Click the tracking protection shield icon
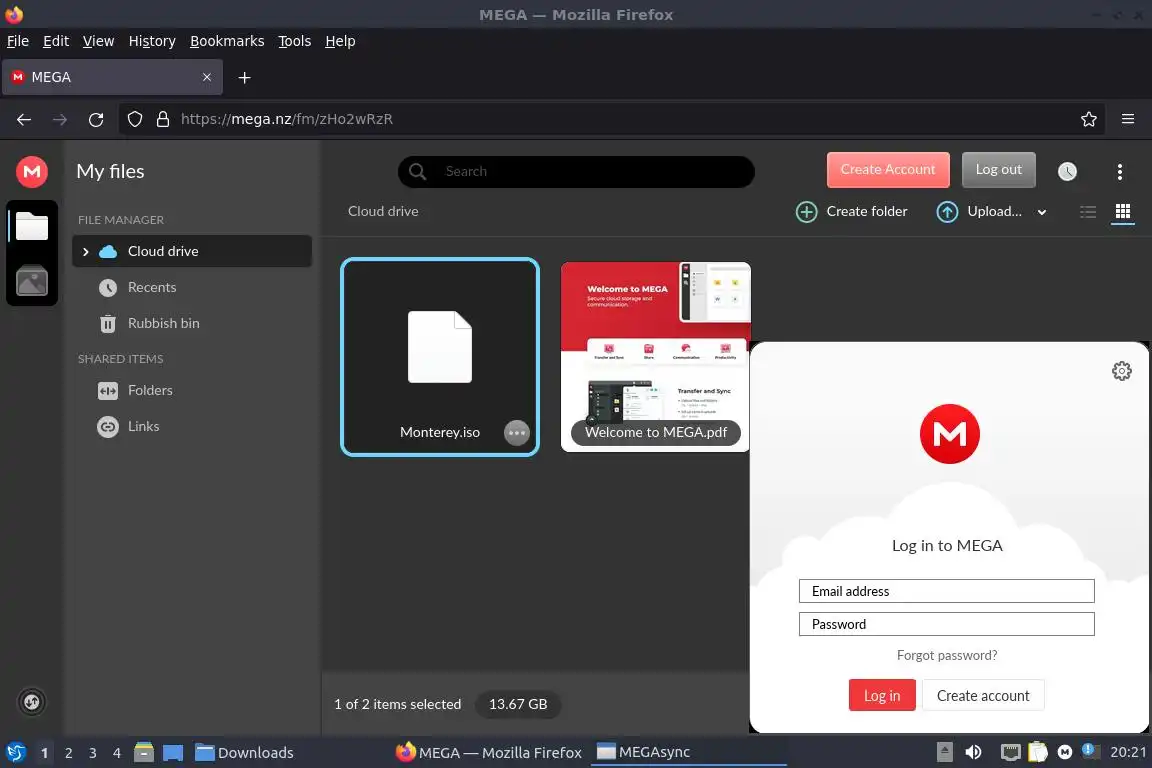This screenshot has width=1152, height=768. [134, 119]
